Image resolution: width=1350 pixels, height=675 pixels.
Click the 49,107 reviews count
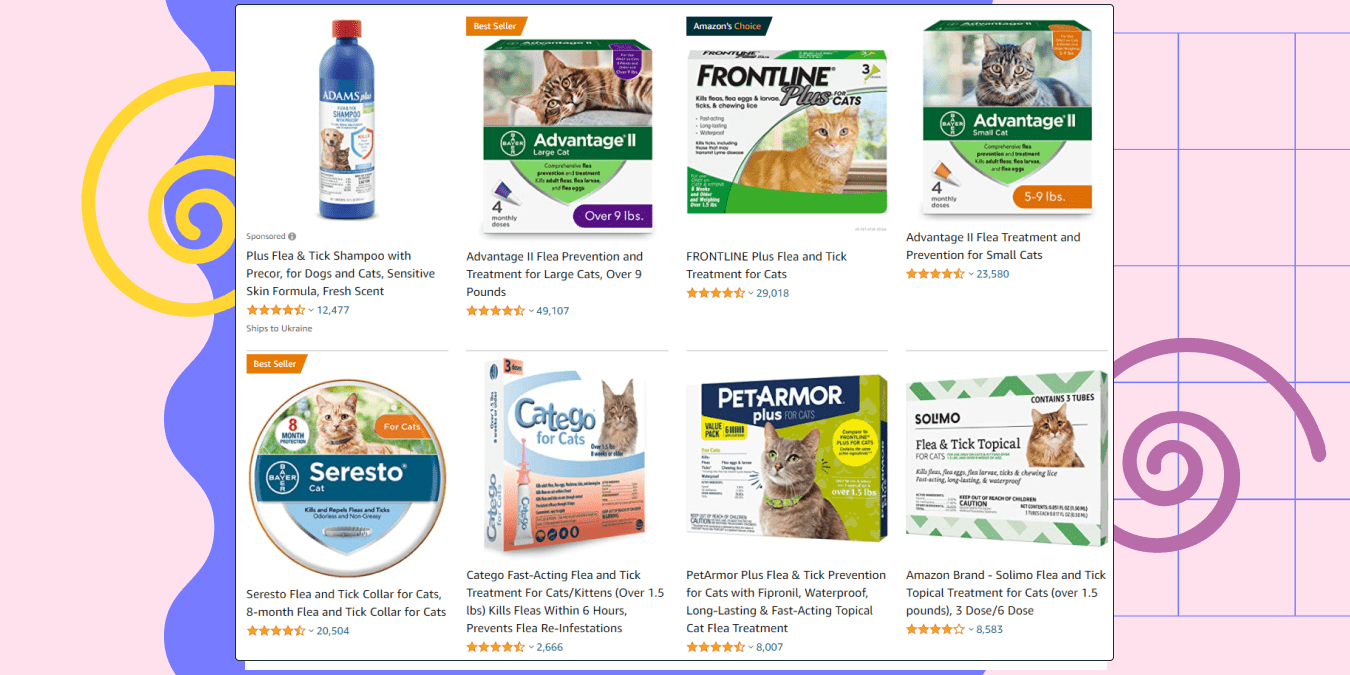pos(553,311)
